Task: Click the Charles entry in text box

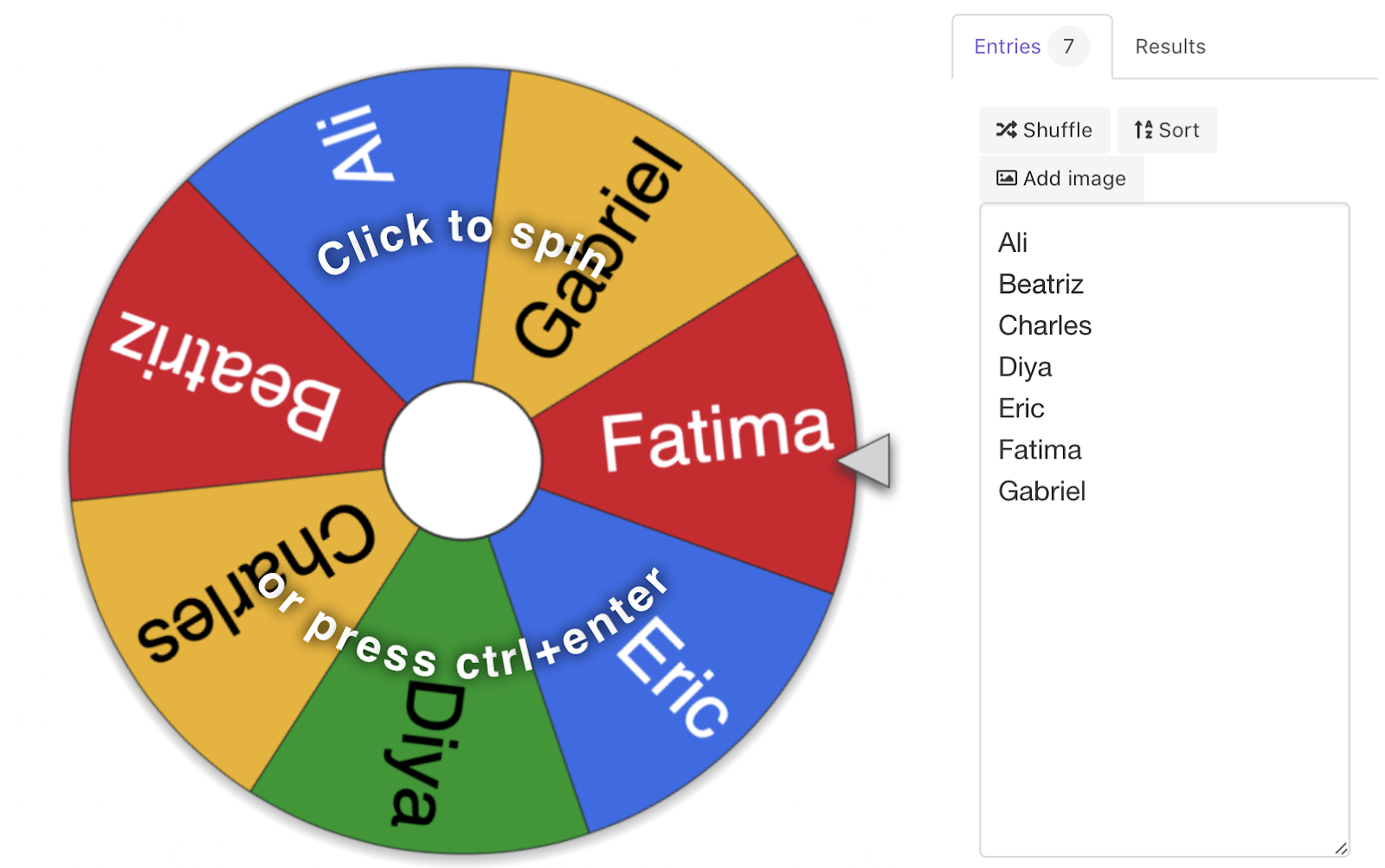Action: click(1045, 325)
